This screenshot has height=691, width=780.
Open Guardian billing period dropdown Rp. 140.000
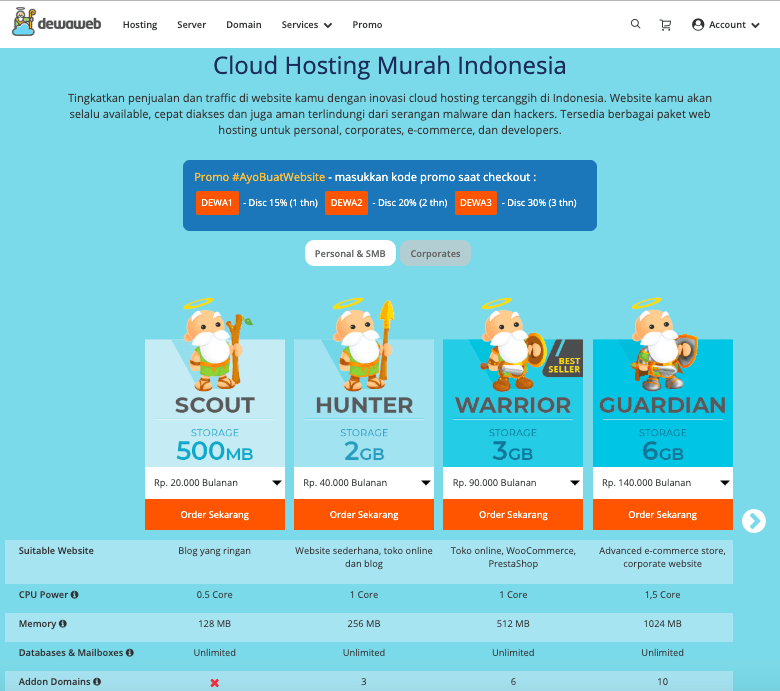tap(663, 483)
